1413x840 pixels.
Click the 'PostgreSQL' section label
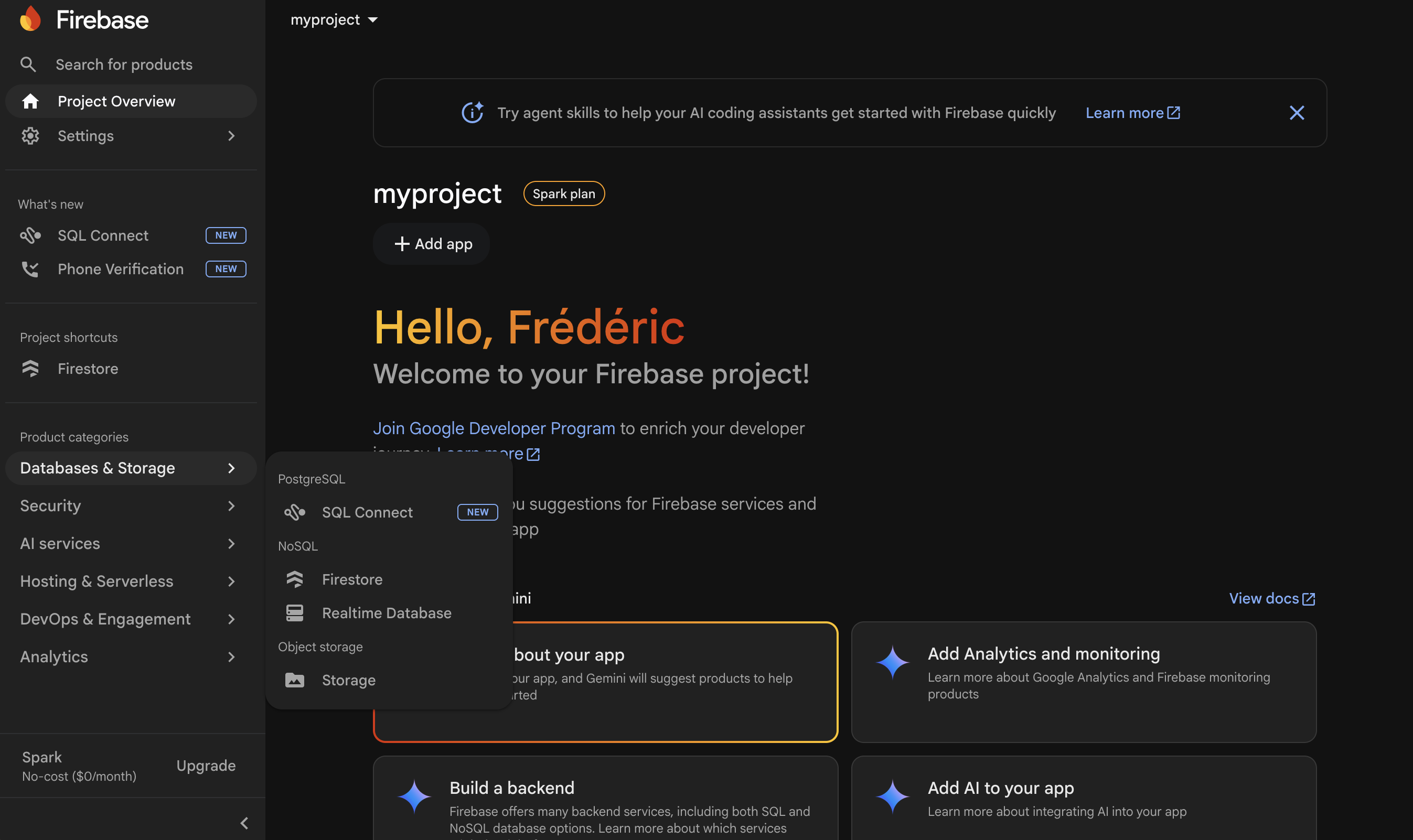point(312,479)
